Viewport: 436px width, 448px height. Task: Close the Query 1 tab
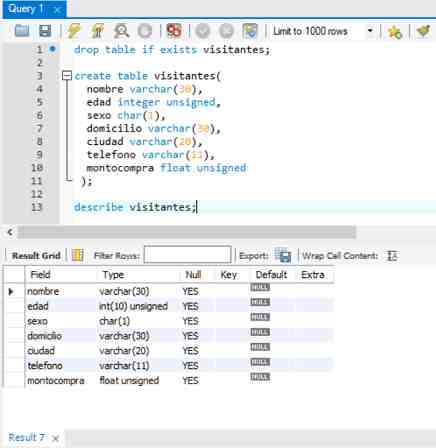[x=57, y=10]
